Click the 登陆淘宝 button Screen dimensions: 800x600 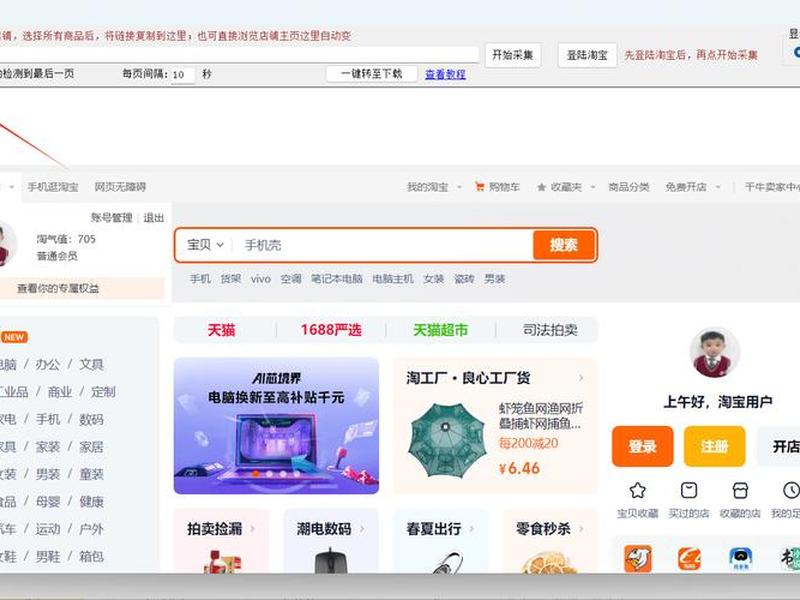point(587,55)
